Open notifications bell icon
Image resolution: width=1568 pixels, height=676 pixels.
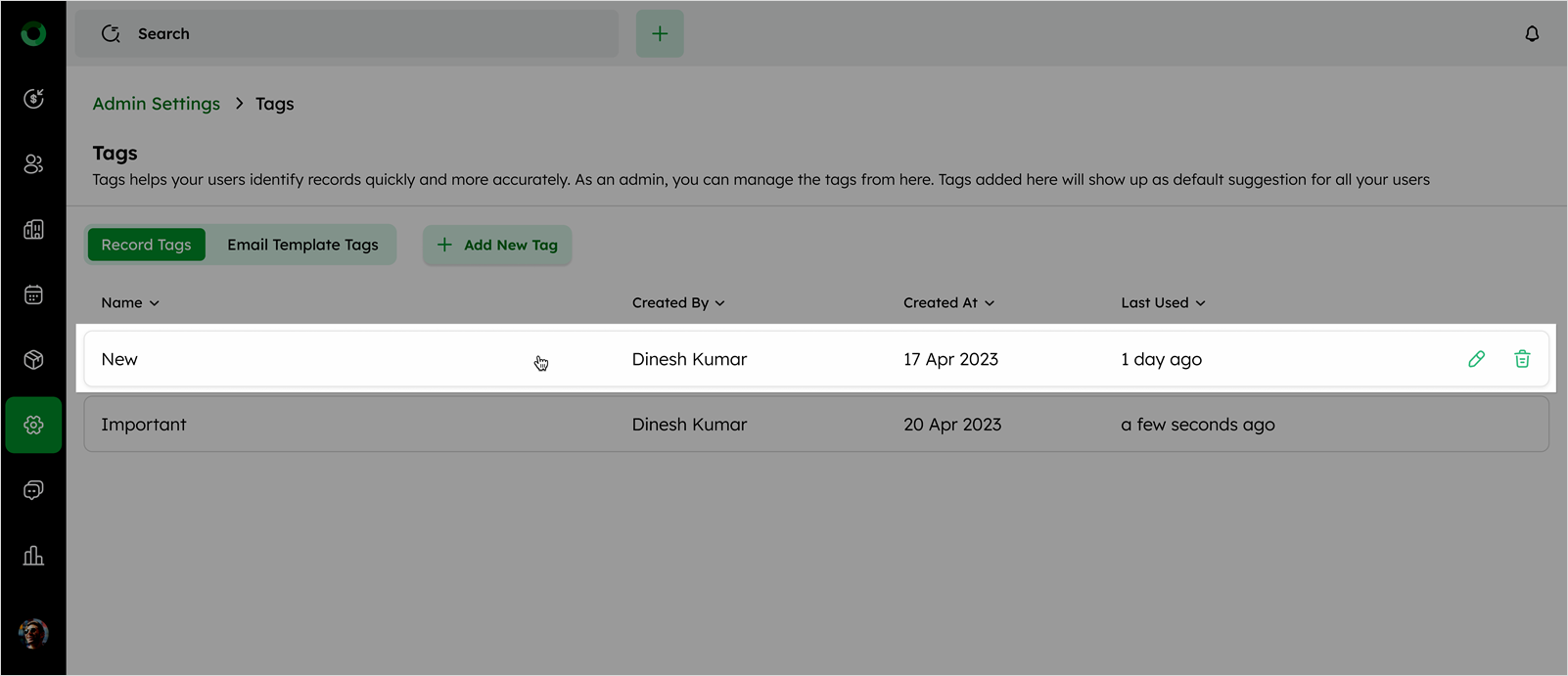[1532, 34]
